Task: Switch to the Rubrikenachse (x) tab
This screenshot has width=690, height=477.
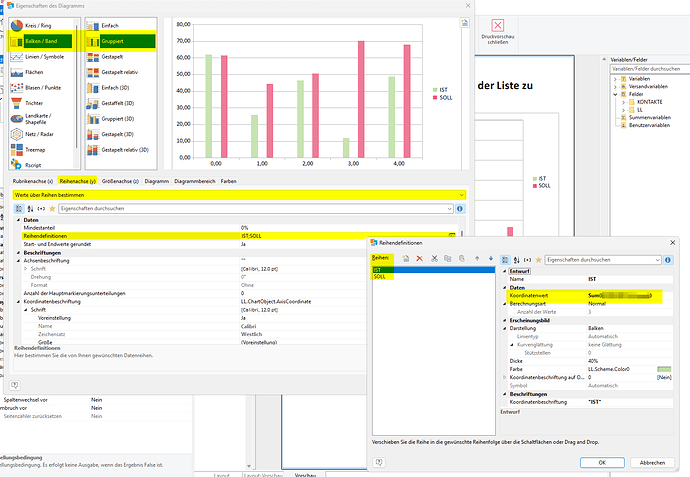Action: (33, 181)
